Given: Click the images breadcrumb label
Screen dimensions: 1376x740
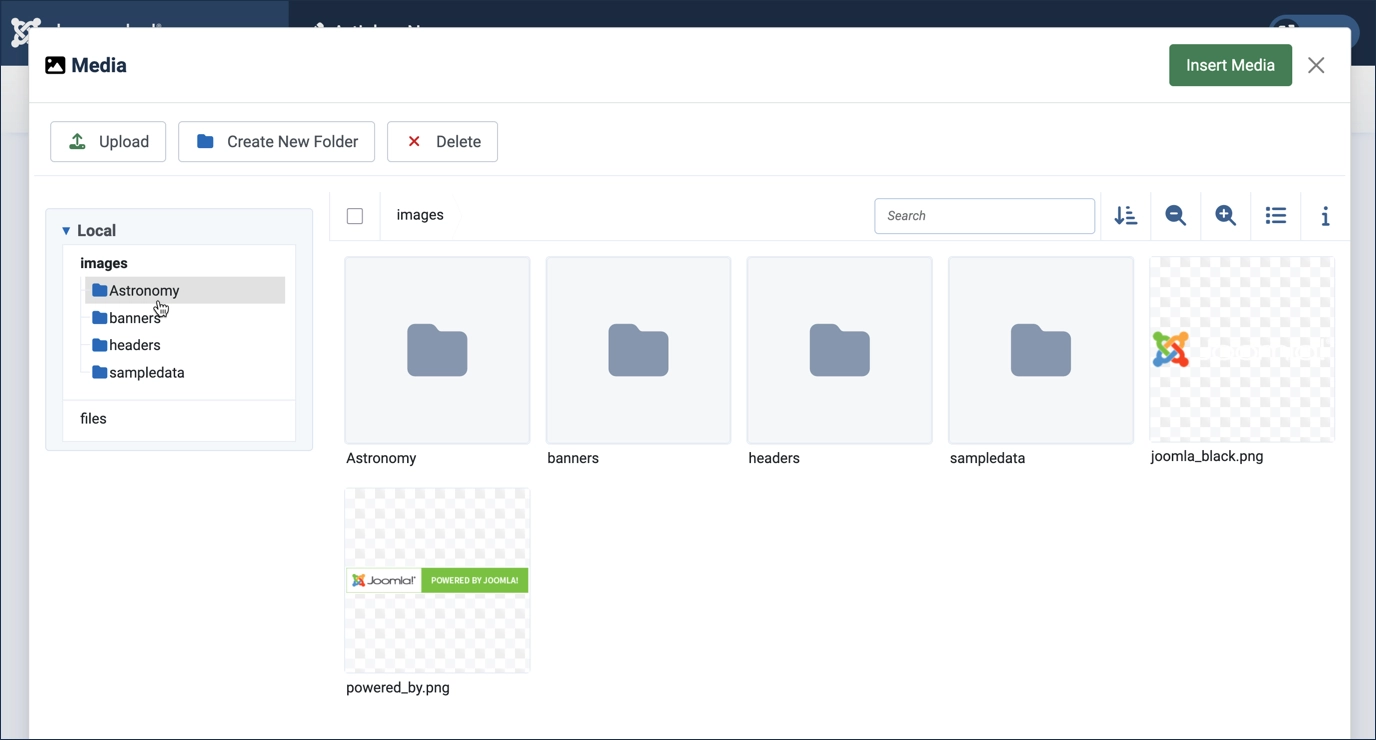Looking at the screenshot, I should point(420,214).
